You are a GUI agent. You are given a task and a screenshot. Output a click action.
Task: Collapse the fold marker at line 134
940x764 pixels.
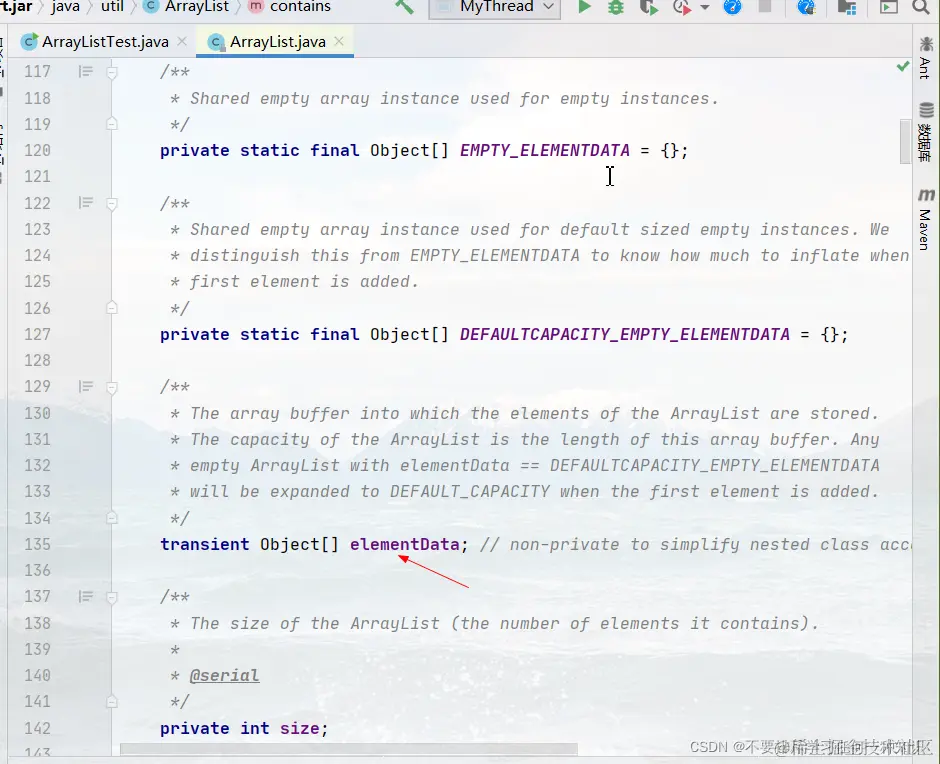tap(112, 518)
